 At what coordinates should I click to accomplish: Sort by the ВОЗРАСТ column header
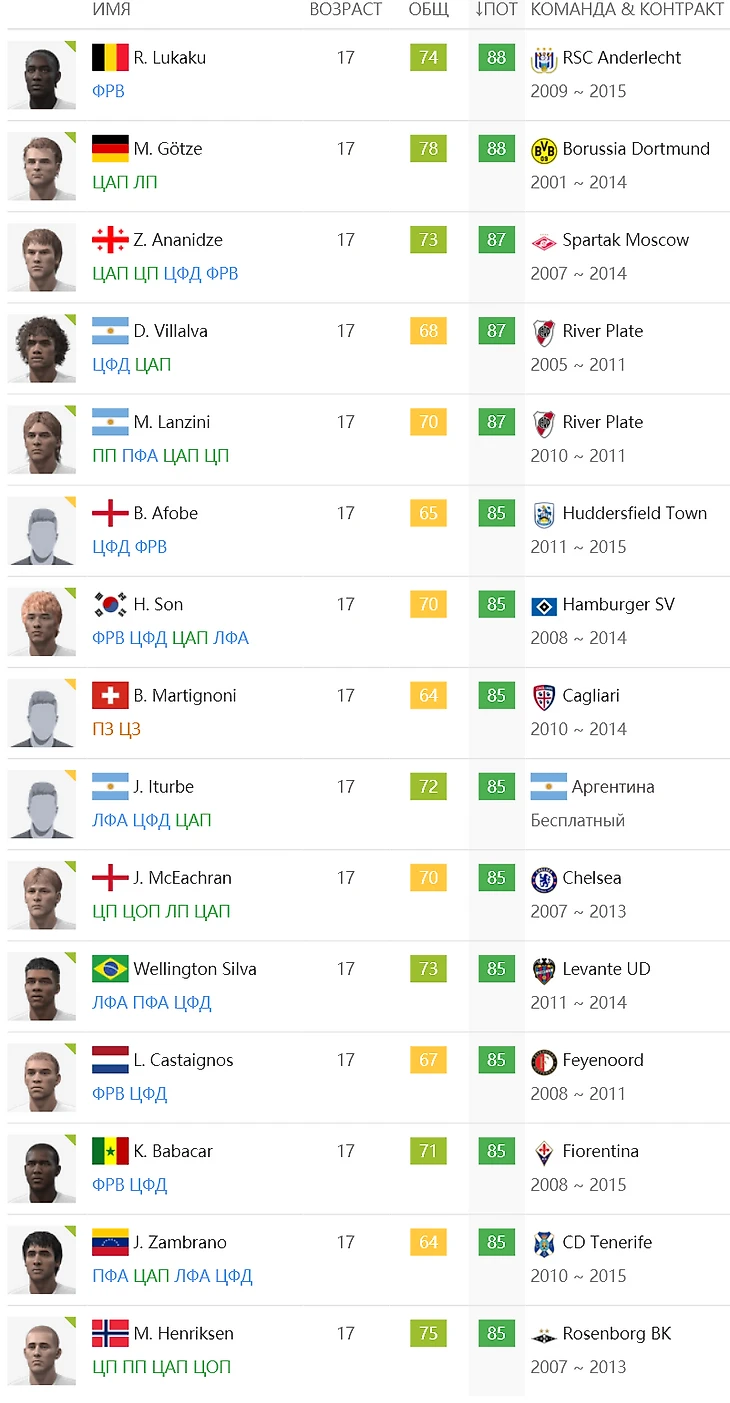coord(345,10)
